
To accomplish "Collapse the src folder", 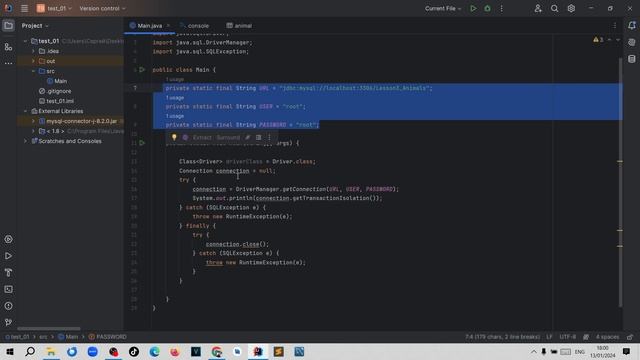I will (x=33, y=71).
